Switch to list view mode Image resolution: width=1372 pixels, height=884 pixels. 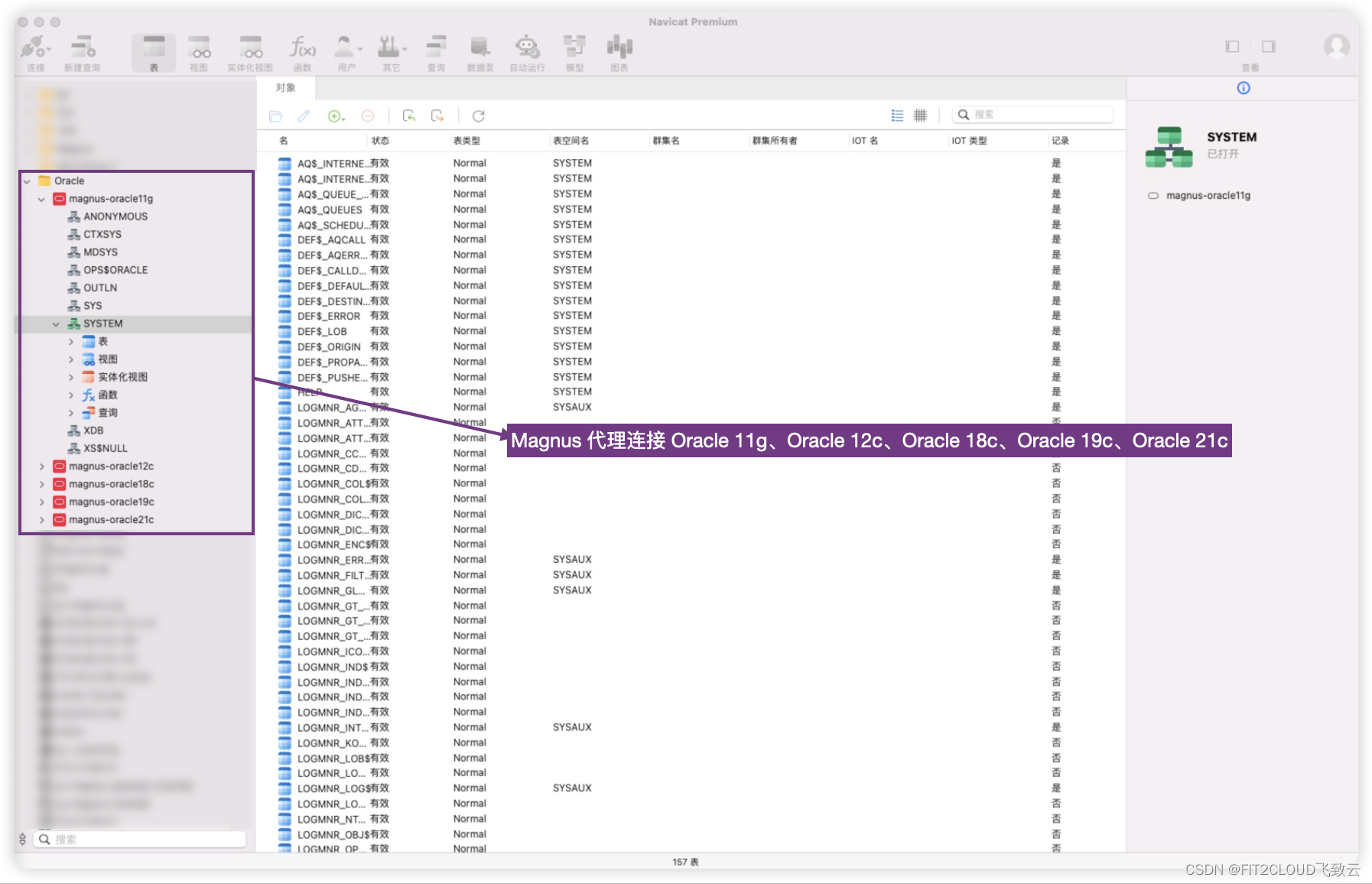click(x=897, y=115)
